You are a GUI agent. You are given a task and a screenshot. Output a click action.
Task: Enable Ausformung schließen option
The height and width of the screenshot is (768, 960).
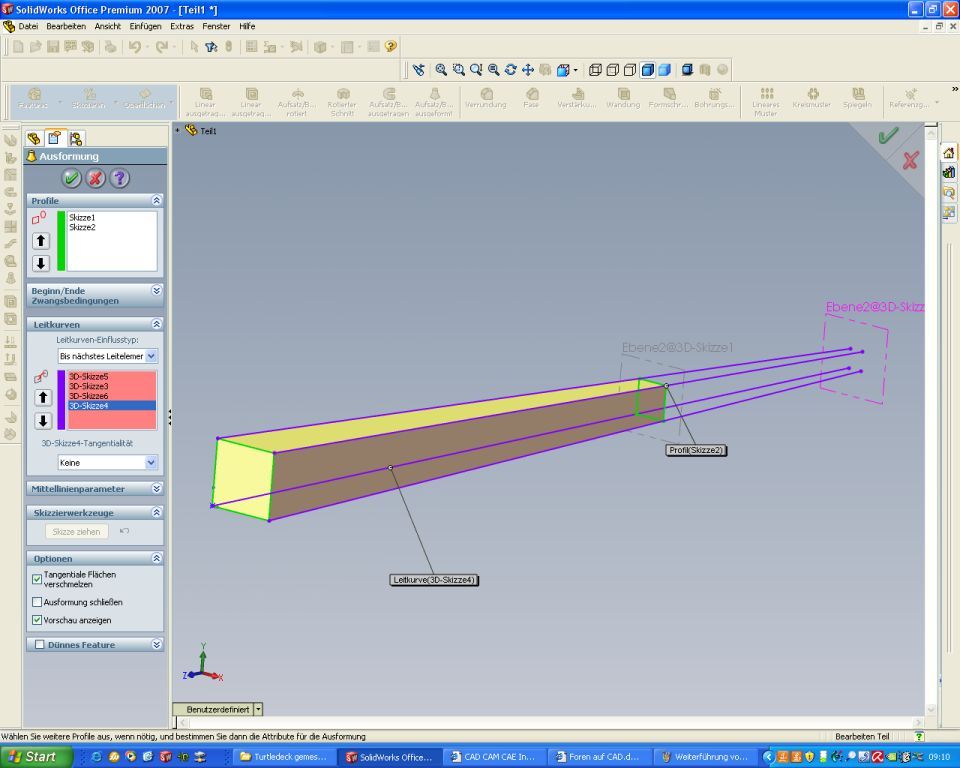coord(37,602)
